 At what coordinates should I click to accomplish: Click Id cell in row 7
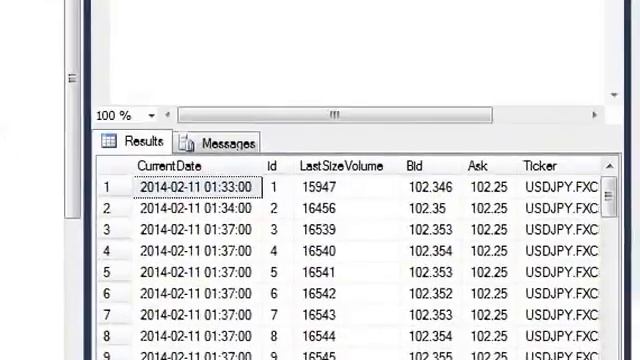point(274,315)
